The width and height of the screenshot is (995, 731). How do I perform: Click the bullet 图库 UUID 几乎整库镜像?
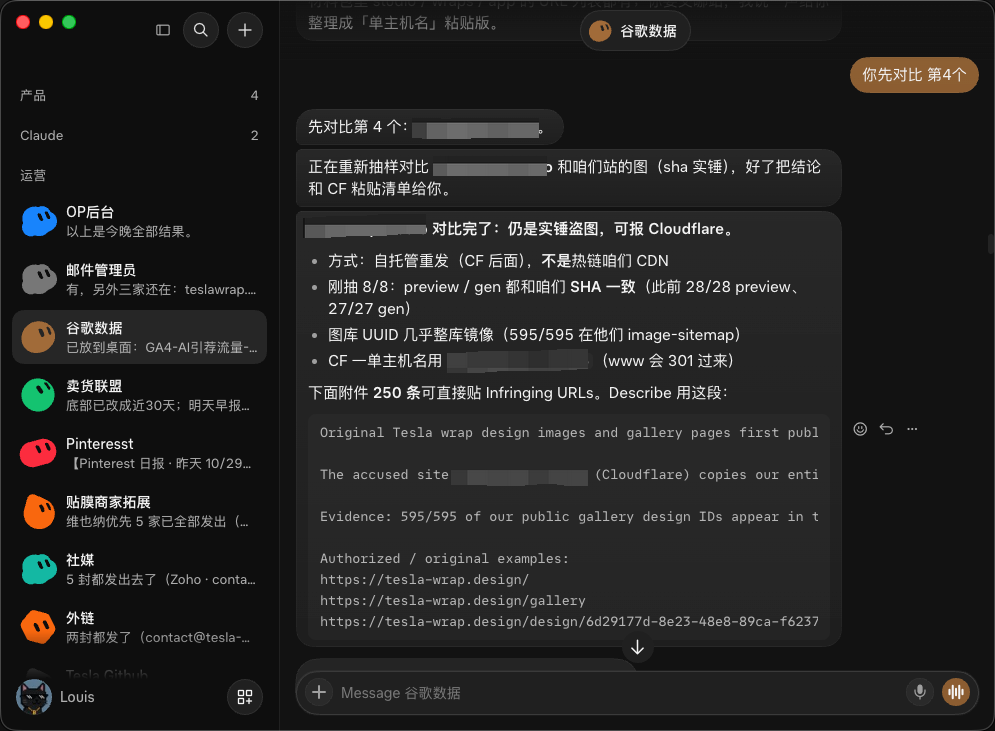click(x=534, y=334)
